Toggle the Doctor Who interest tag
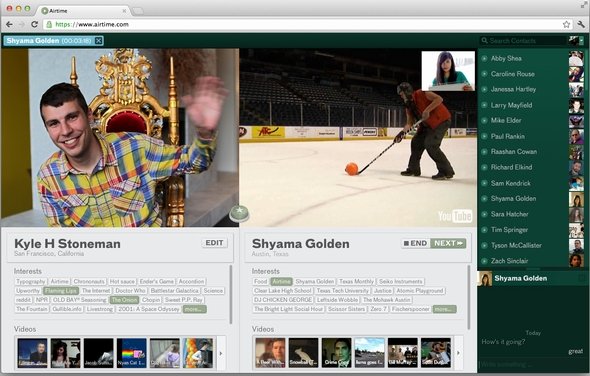This screenshot has height=376, width=590. coord(130,291)
